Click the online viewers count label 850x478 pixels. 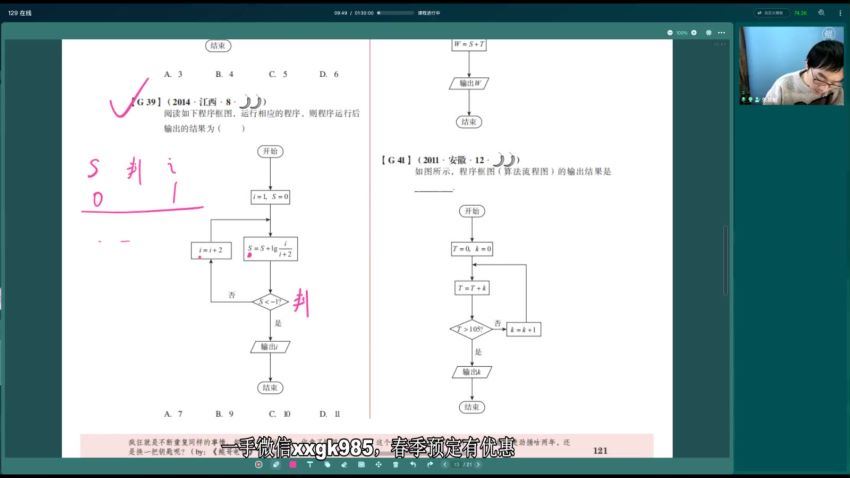20,13
